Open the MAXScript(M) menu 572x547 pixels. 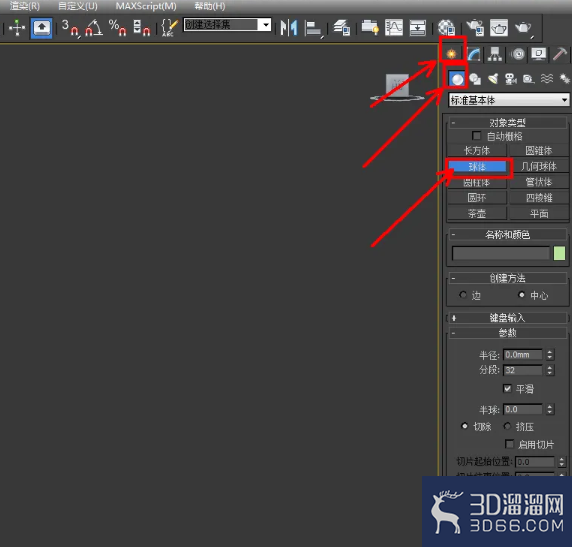point(146,6)
